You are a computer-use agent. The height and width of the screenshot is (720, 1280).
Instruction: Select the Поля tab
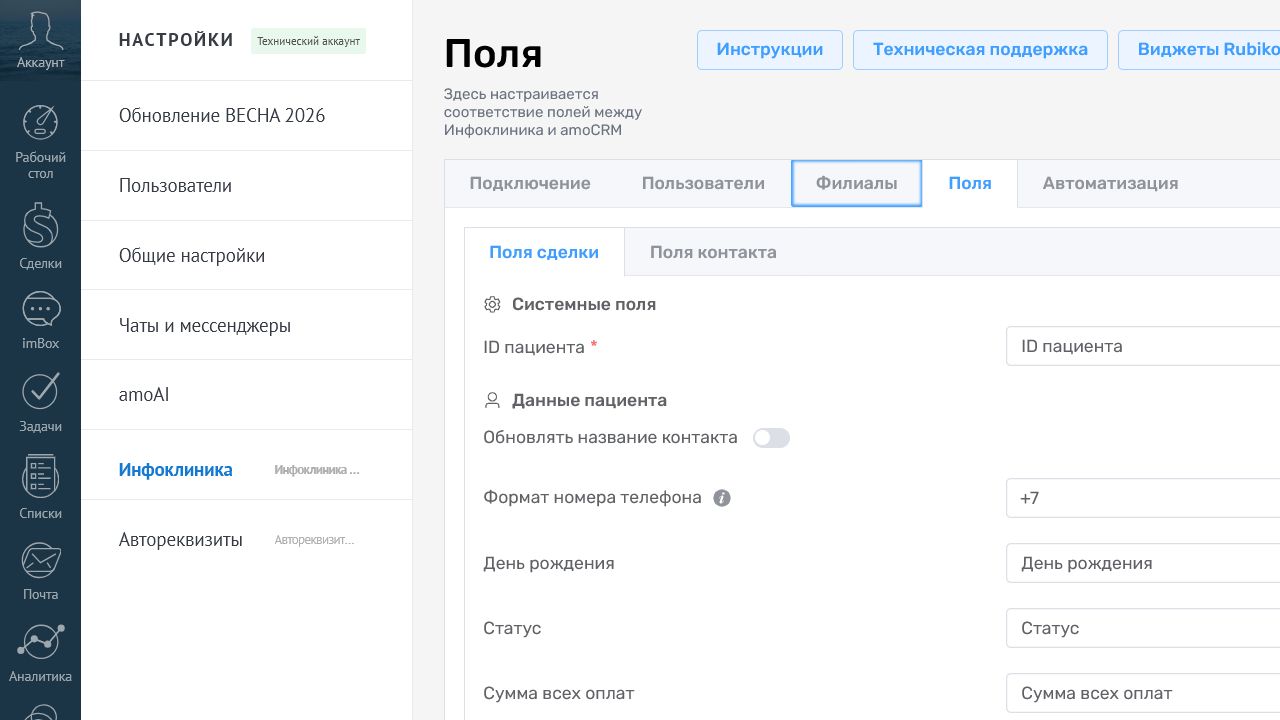click(970, 183)
